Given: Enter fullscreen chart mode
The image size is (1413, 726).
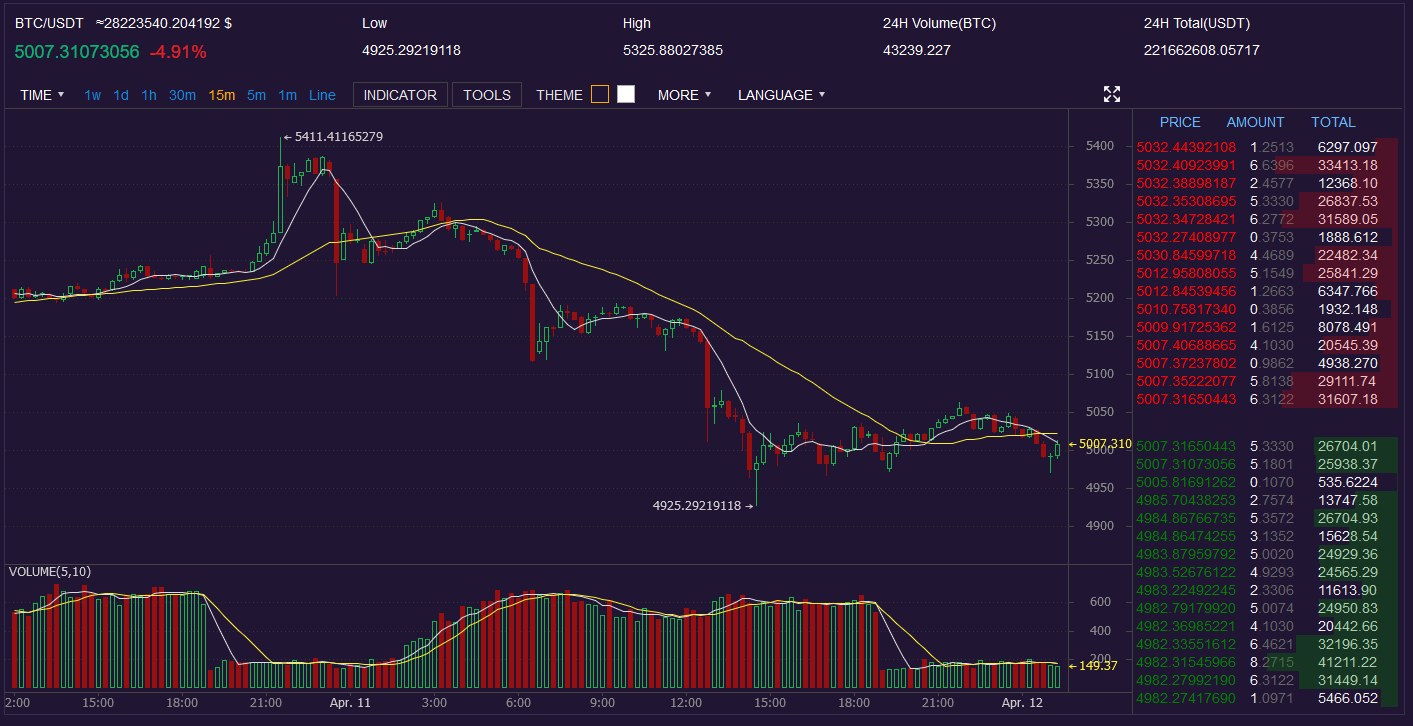Looking at the screenshot, I should (1111, 94).
